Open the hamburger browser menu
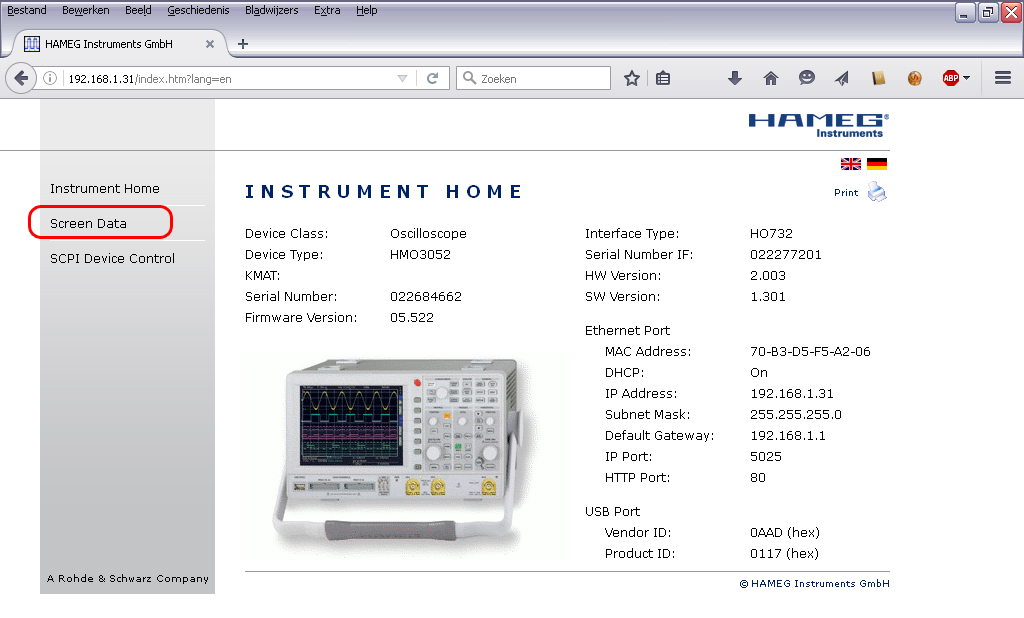Image resolution: width=1024 pixels, height=618 pixels. tap(1003, 78)
